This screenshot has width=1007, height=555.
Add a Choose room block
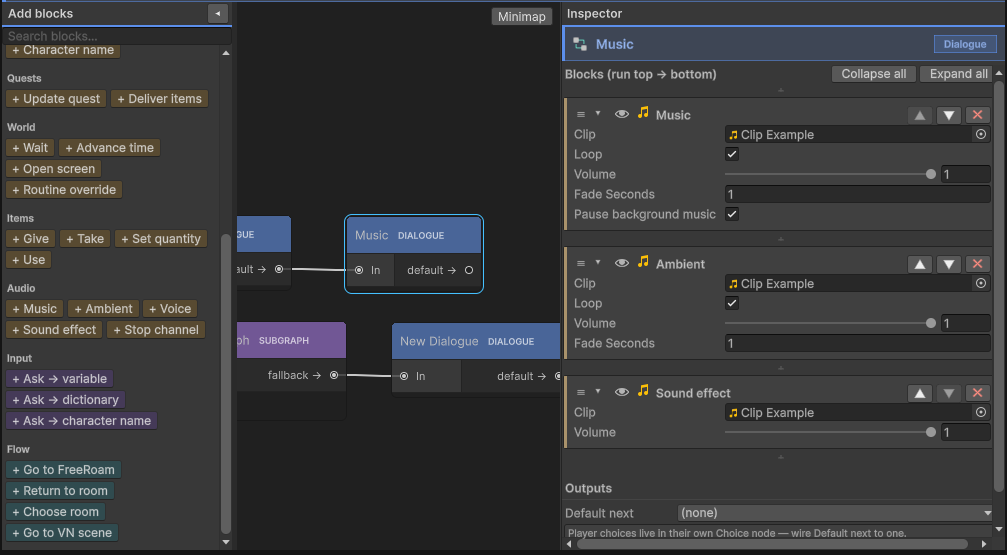(x=55, y=512)
